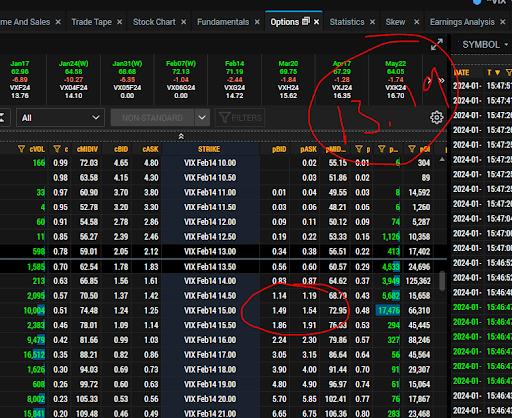Screen dimensions: 512x418
Task: Pop out the Options tab window icon
Action: [306, 22]
